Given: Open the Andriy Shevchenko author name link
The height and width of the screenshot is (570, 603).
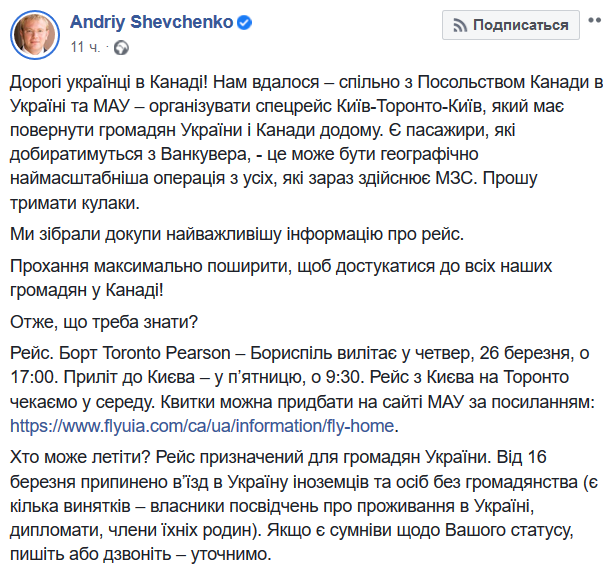Looking at the screenshot, I should tap(152, 22).
